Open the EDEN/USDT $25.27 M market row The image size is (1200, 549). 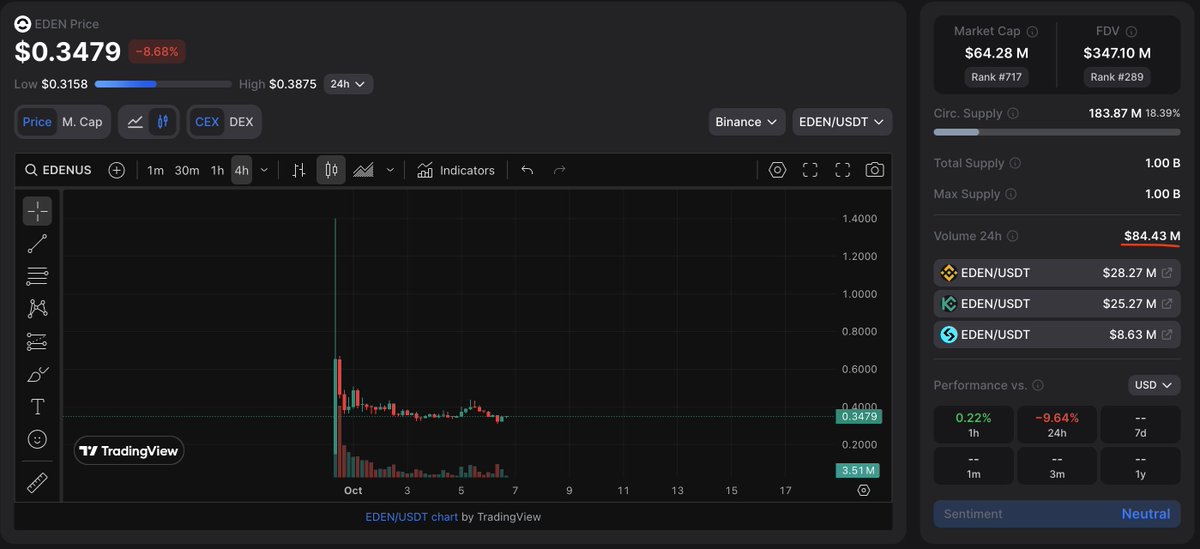1057,304
